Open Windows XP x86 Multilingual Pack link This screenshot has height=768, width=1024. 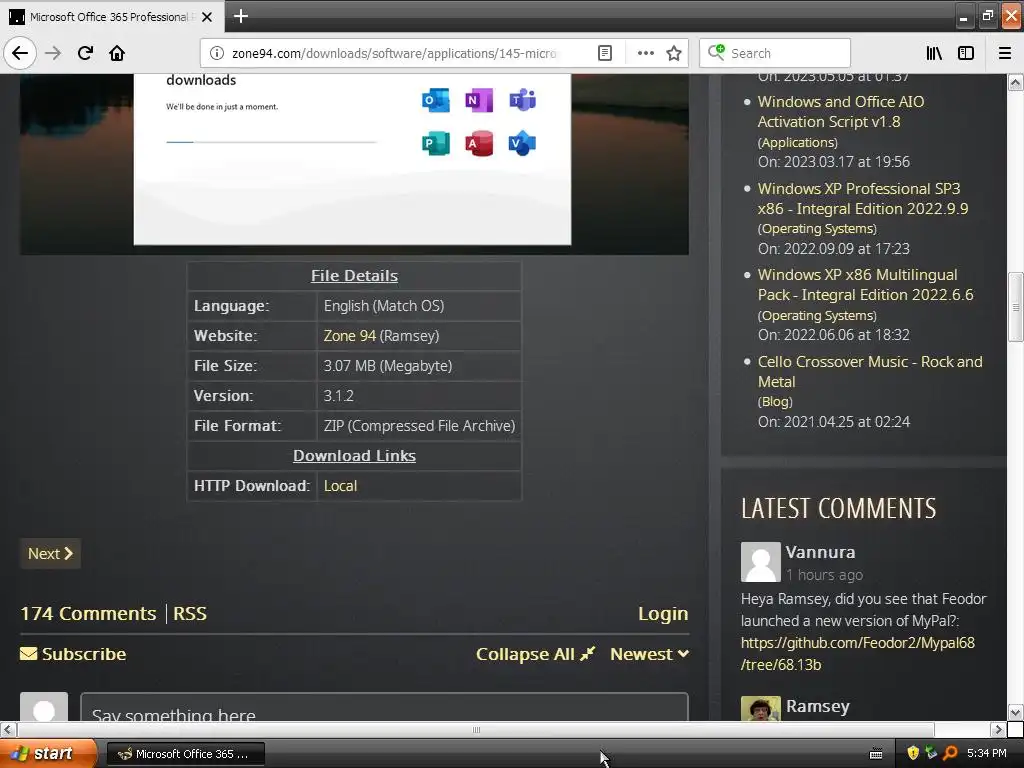[865, 285]
